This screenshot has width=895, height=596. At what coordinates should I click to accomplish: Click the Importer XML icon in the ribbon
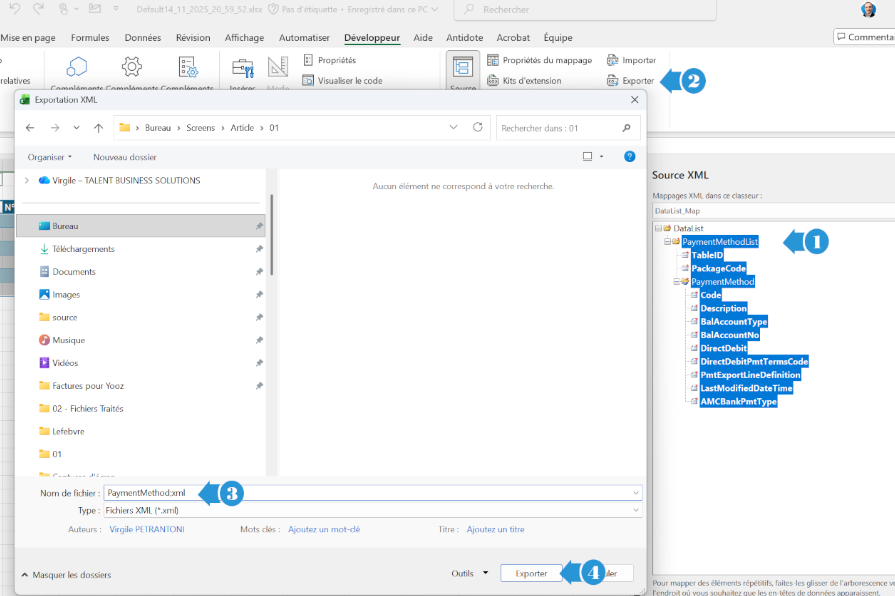pos(613,60)
